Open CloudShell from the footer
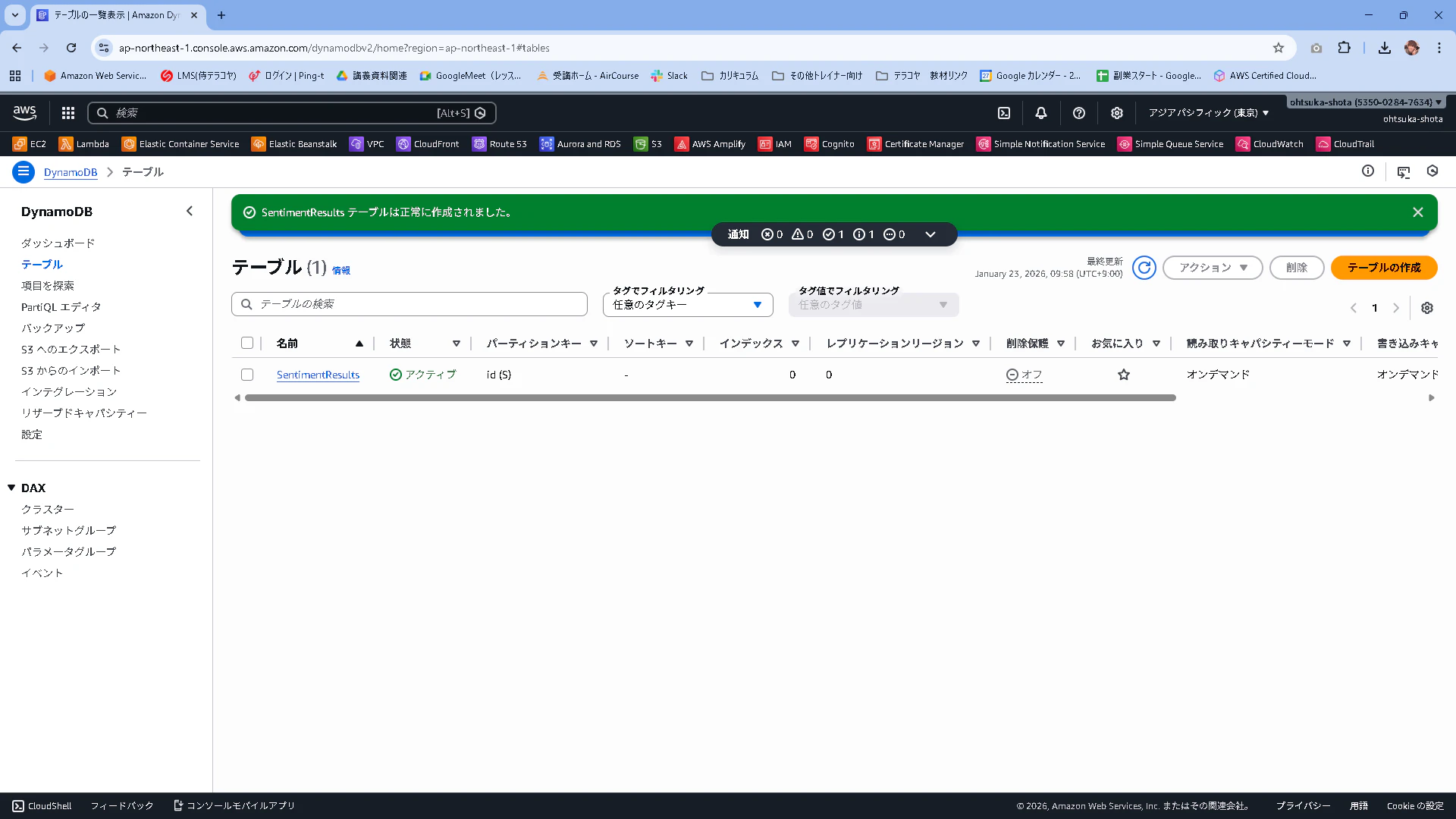Viewport: 1456px width, 819px height. 42,806
